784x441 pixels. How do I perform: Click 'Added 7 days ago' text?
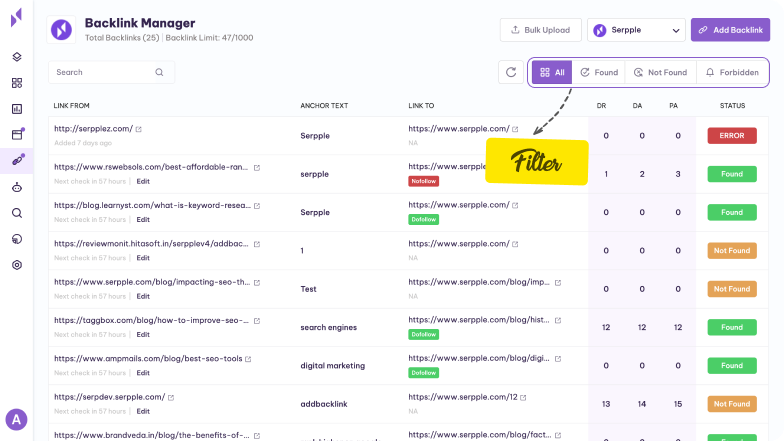point(83,143)
